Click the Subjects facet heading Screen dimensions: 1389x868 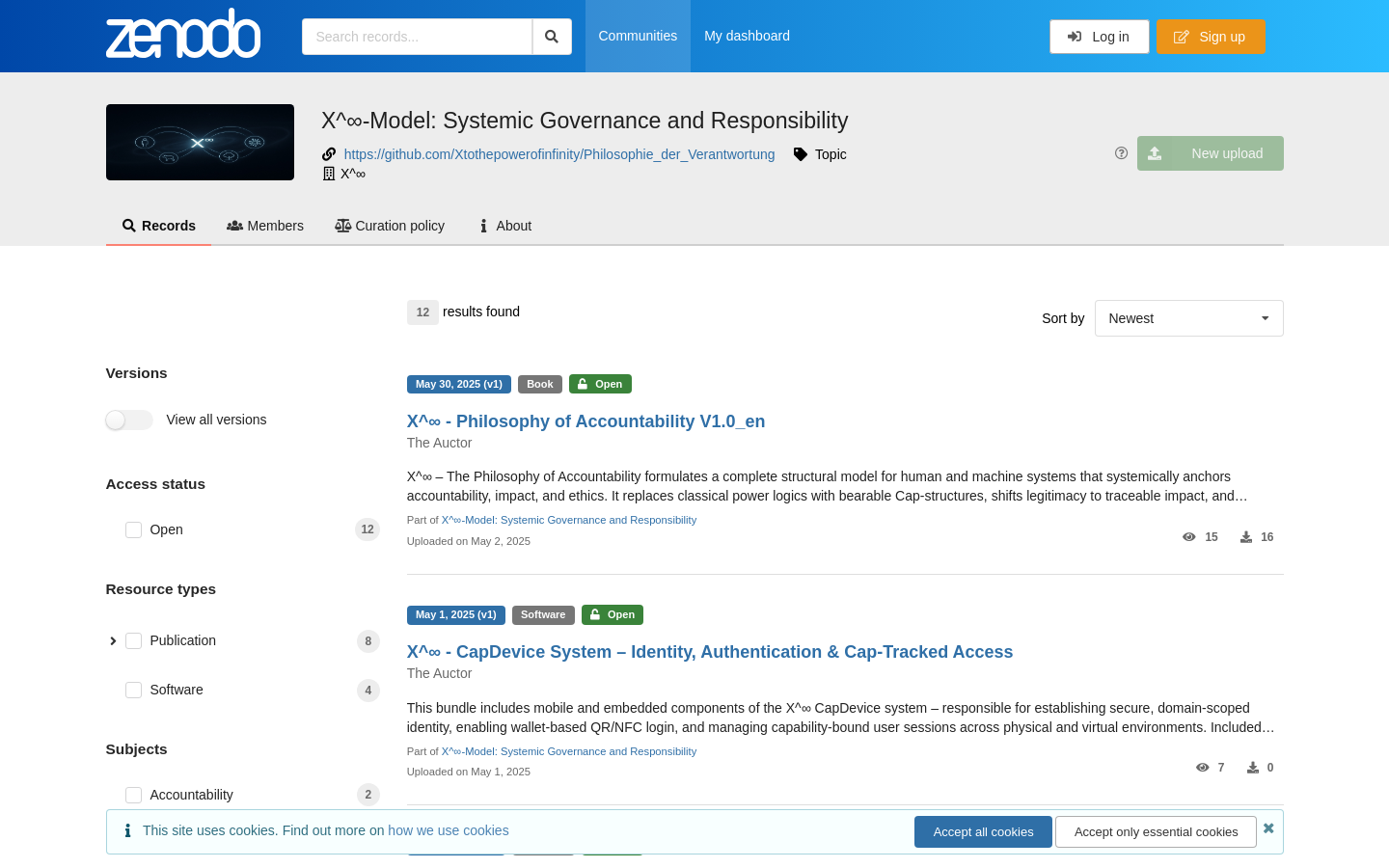136,749
